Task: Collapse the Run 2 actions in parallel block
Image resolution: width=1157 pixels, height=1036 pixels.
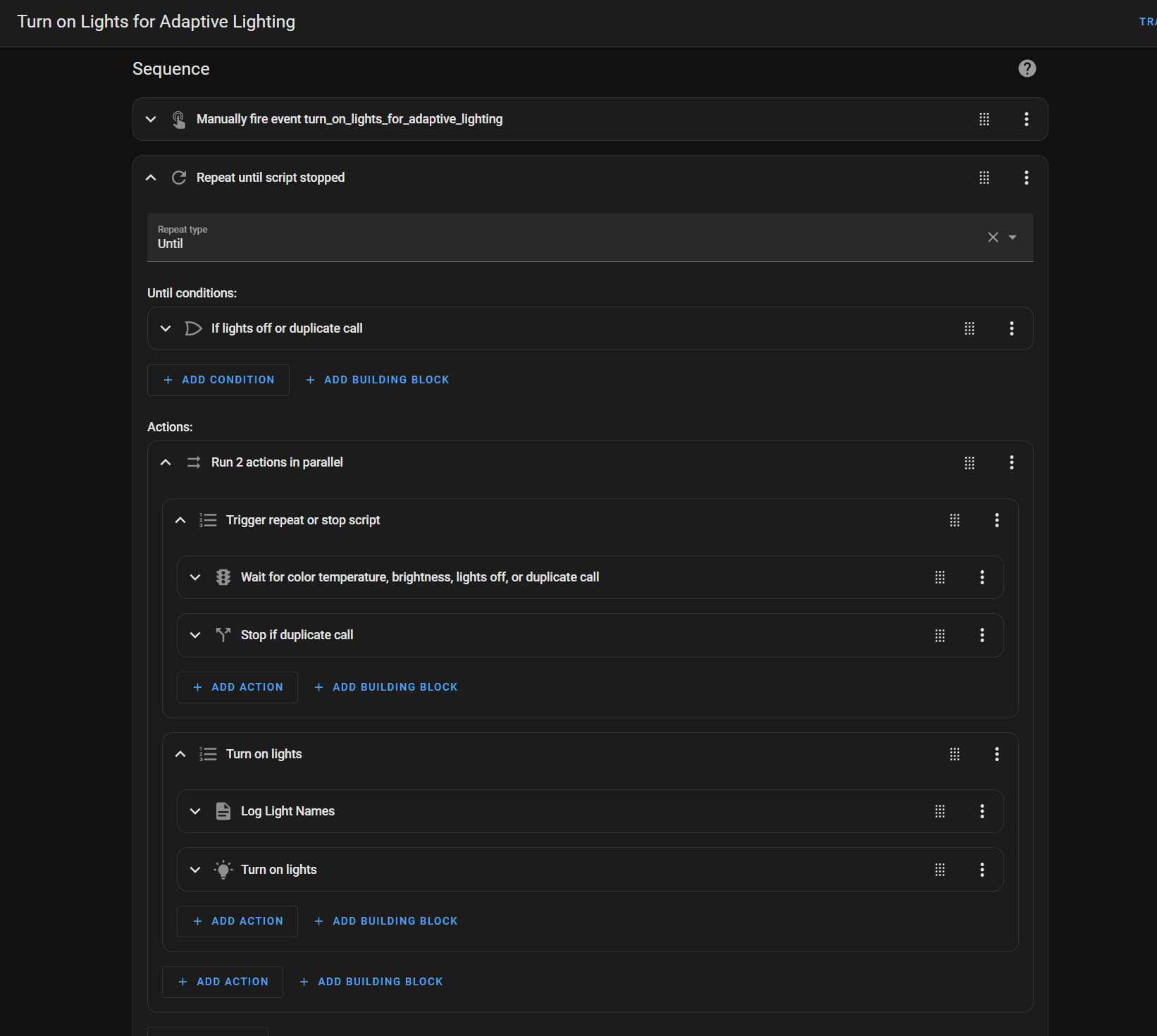Action: coord(166,462)
